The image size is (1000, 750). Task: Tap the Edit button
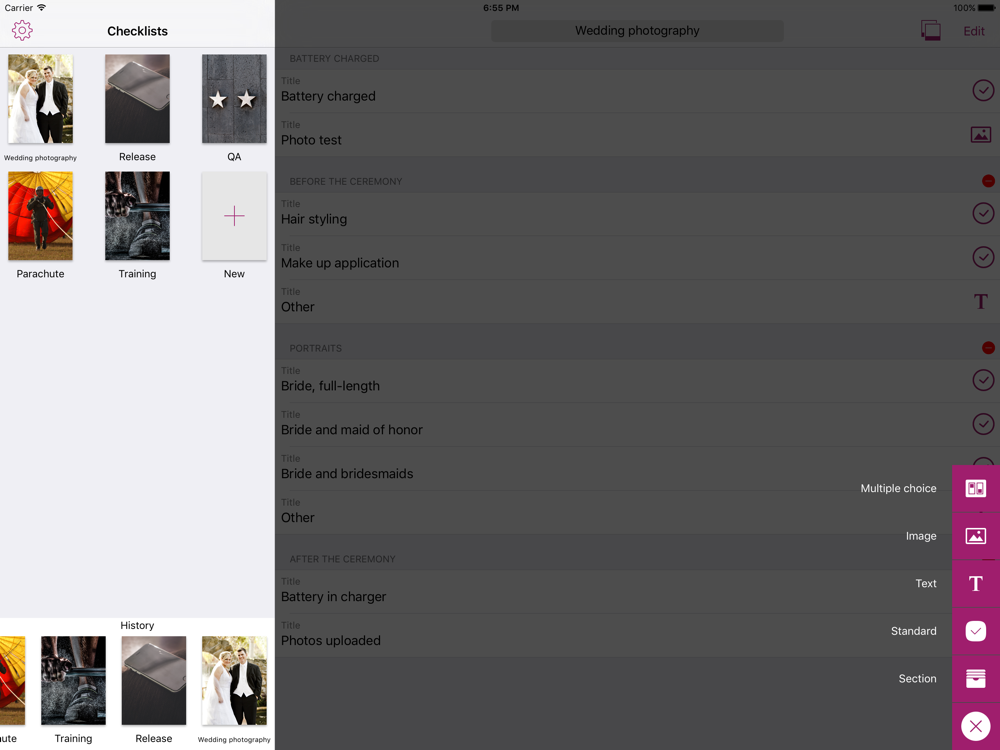point(973,31)
